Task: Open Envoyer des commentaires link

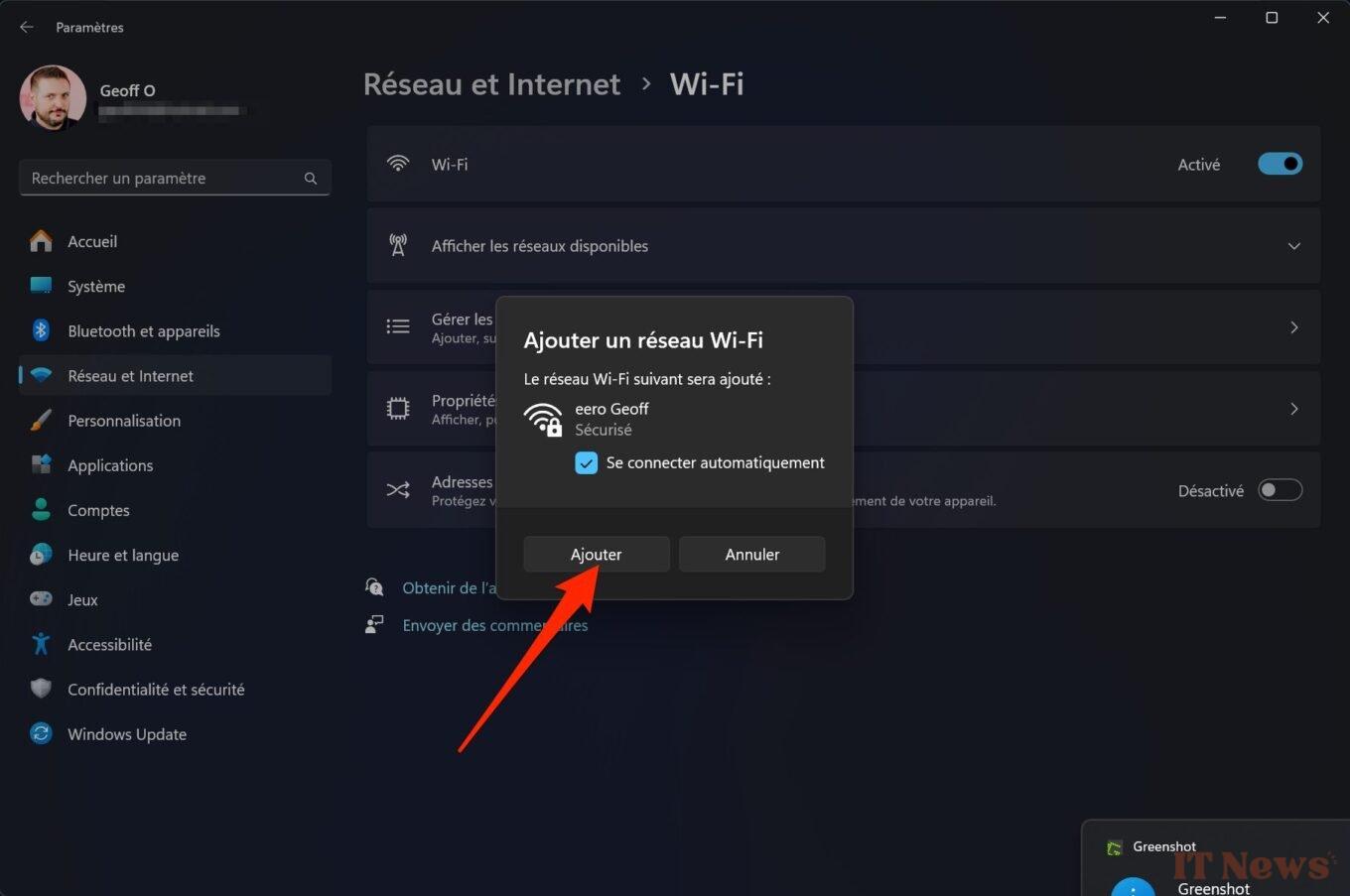Action: [495, 626]
